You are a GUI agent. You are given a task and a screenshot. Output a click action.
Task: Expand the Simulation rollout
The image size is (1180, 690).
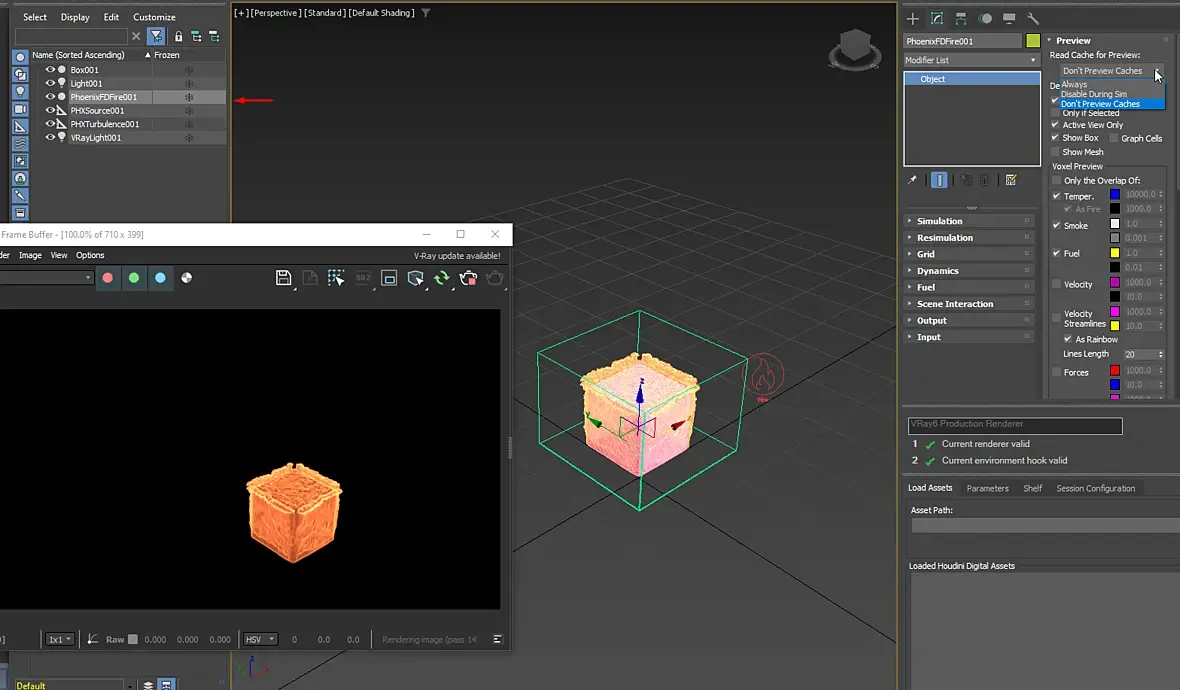coord(940,221)
